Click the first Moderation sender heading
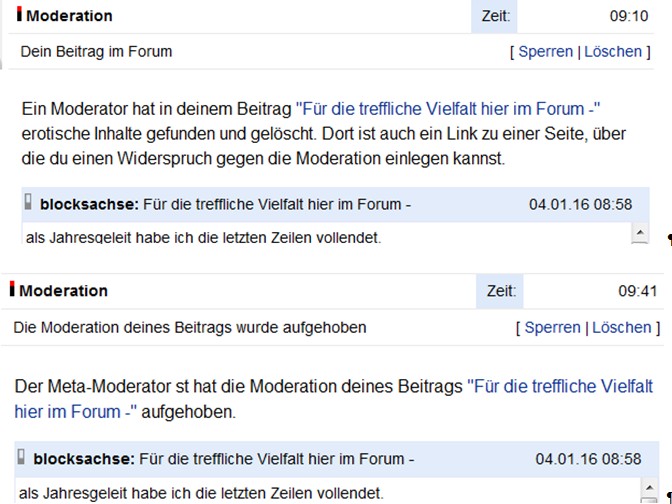672x504 pixels. click(x=69, y=16)
